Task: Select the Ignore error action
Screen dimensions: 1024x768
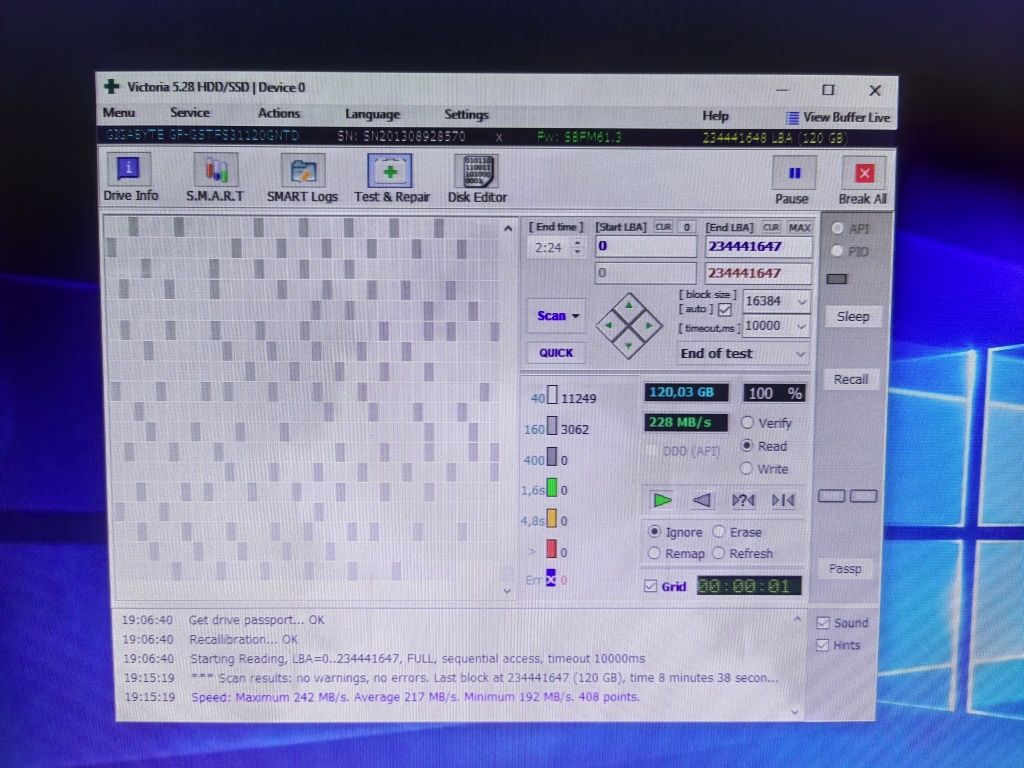Action: (654, 532)
